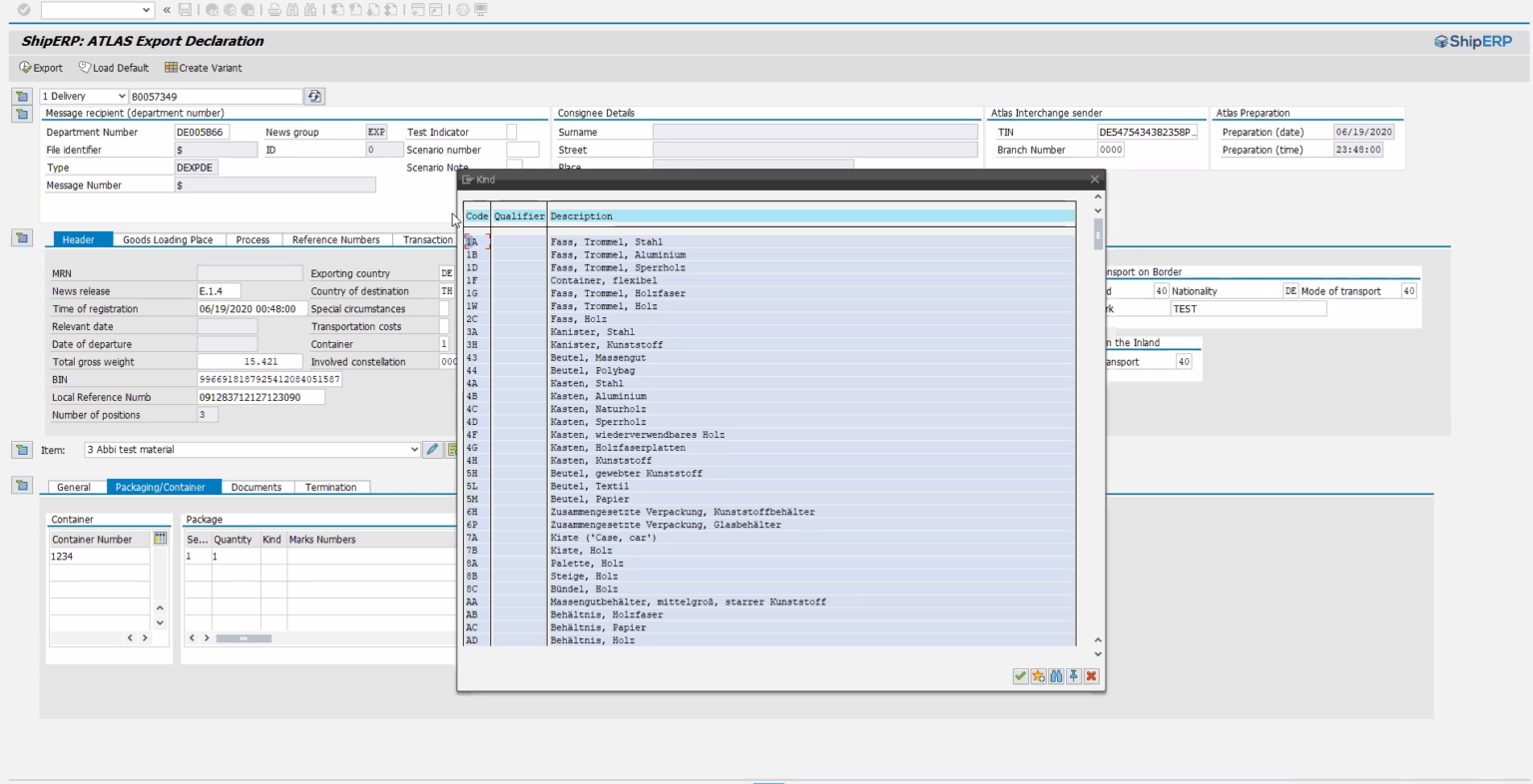Toggle the Special circumstances checkbox

coord(444,308)
